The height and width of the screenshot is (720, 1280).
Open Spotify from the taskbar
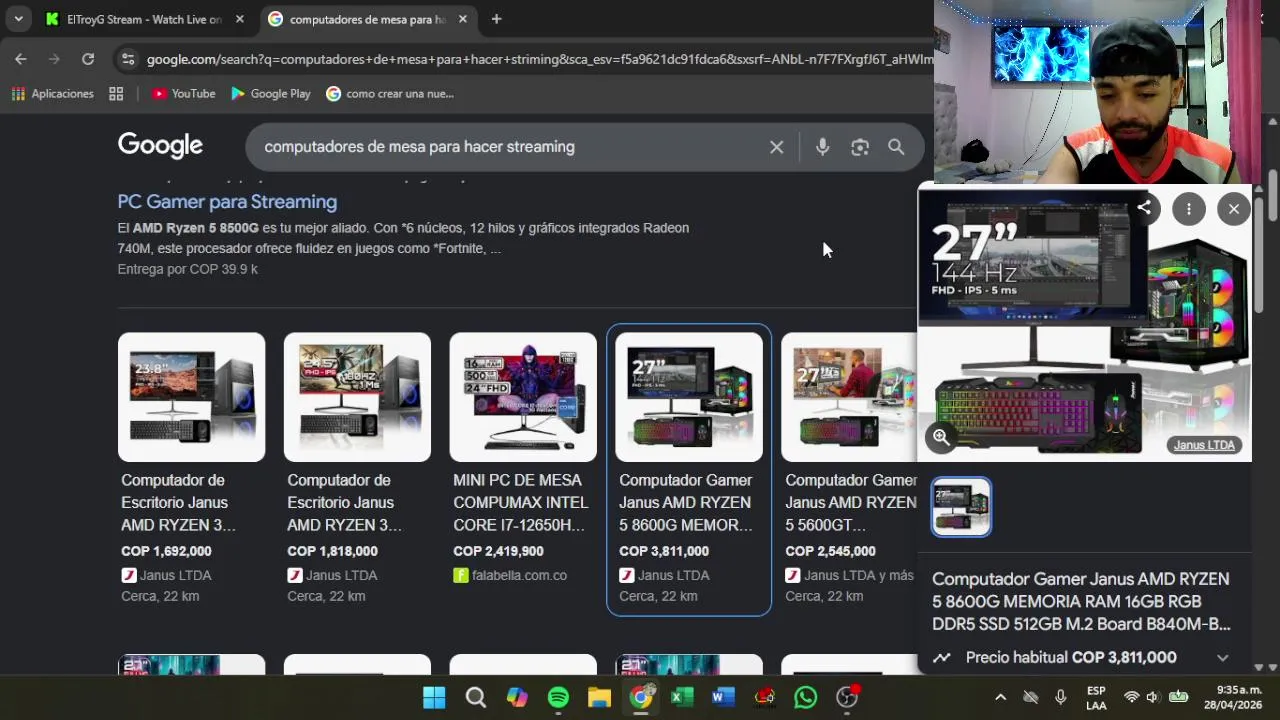(x=558, y=697)
